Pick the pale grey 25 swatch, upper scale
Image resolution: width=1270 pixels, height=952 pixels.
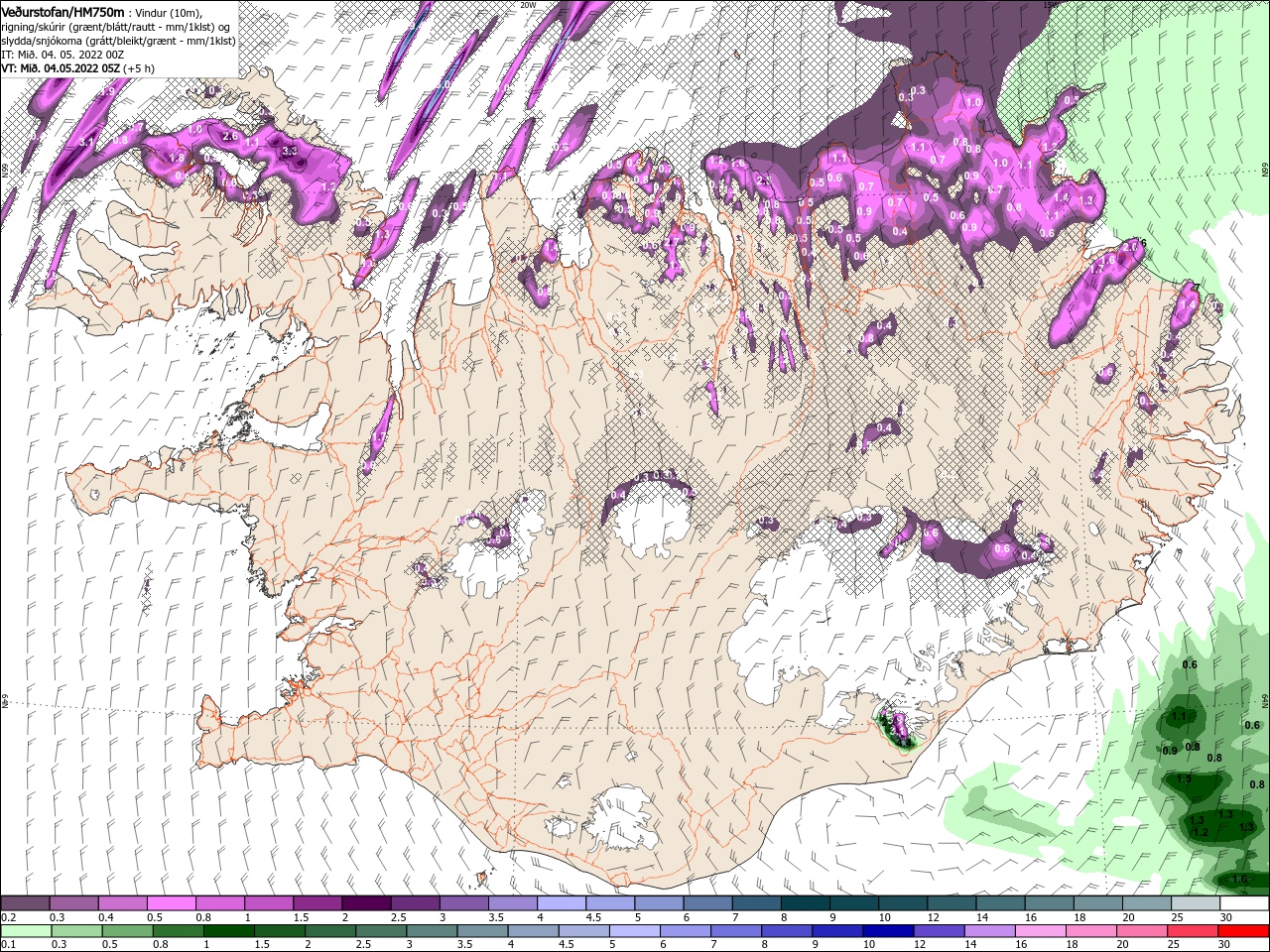[x=1195, y=903]
